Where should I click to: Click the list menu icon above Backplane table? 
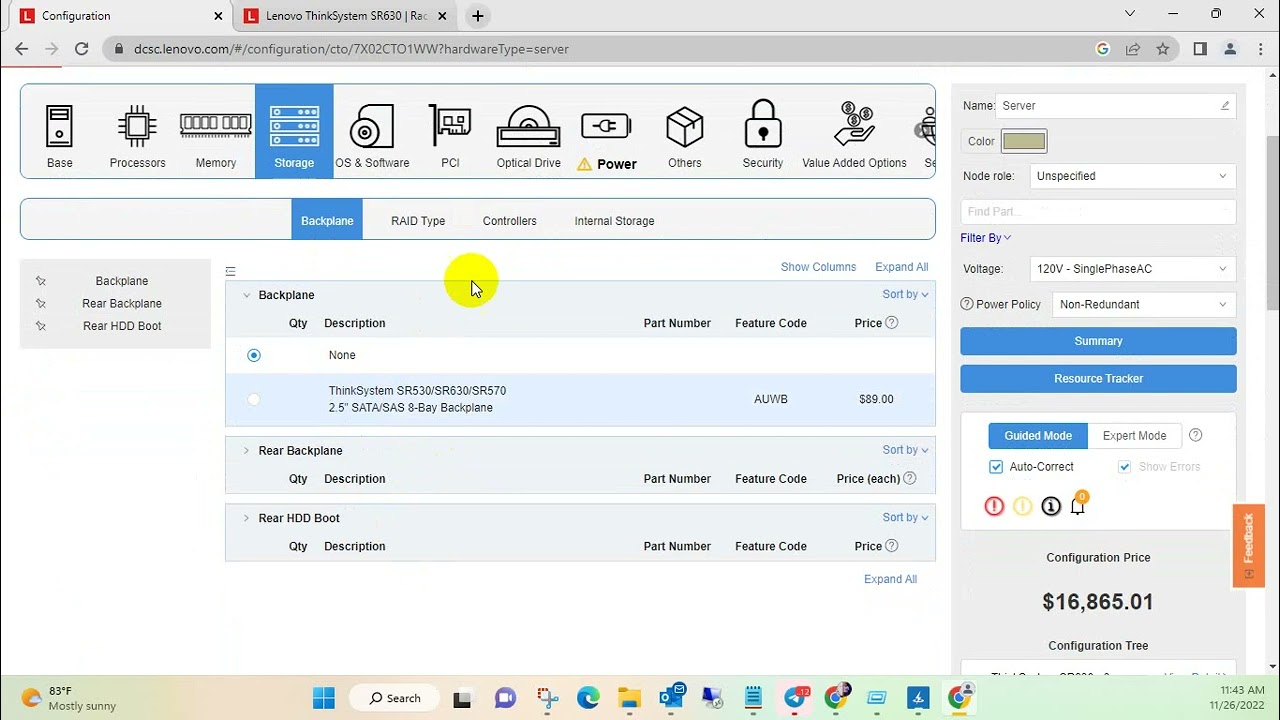[x=231, y=271]
